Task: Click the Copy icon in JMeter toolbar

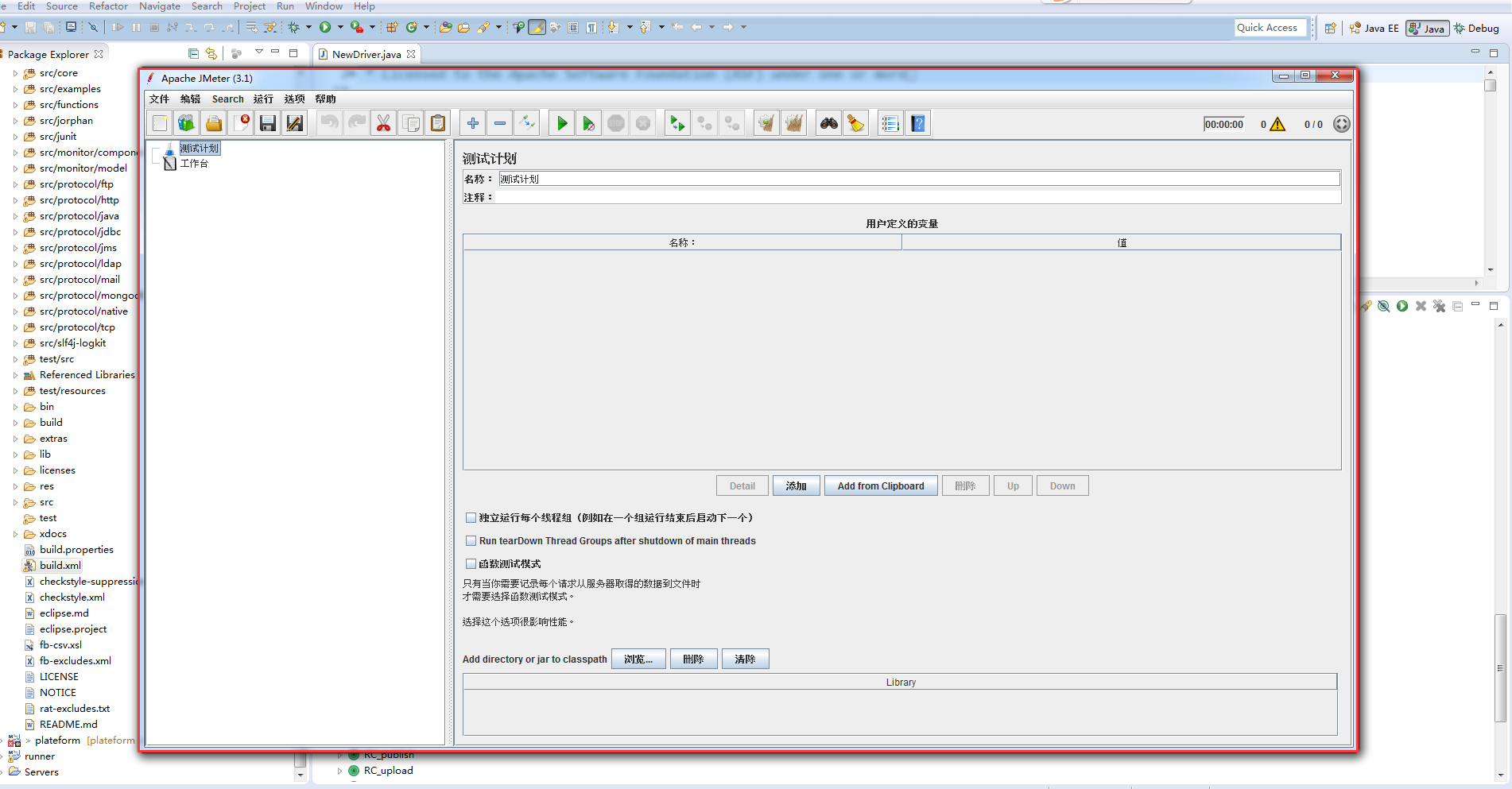Action: [x=411, y=123]
